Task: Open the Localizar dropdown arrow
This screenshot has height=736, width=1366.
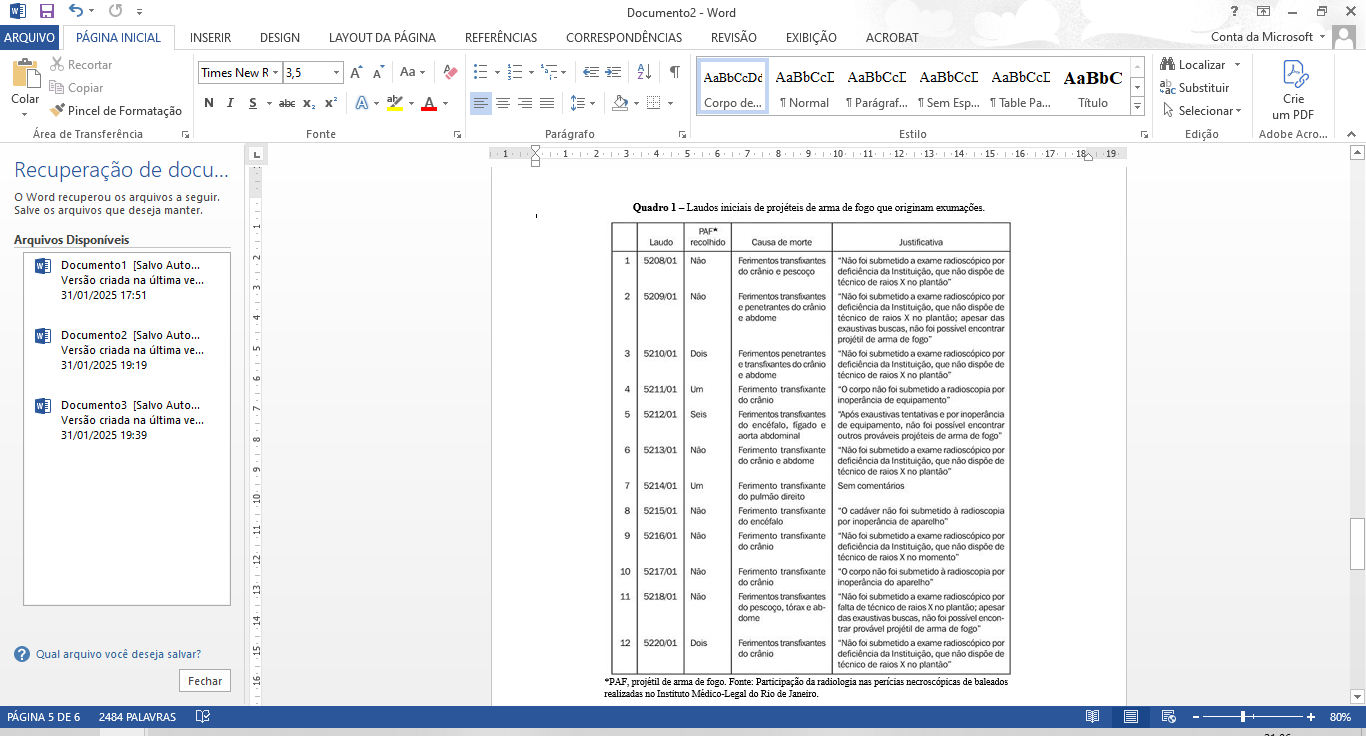Action: click(x=1237, y=65)
